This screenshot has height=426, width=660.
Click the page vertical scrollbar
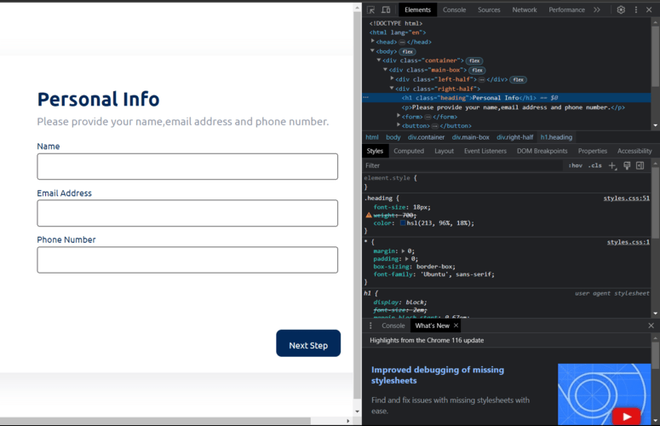[x=357, y=206]
